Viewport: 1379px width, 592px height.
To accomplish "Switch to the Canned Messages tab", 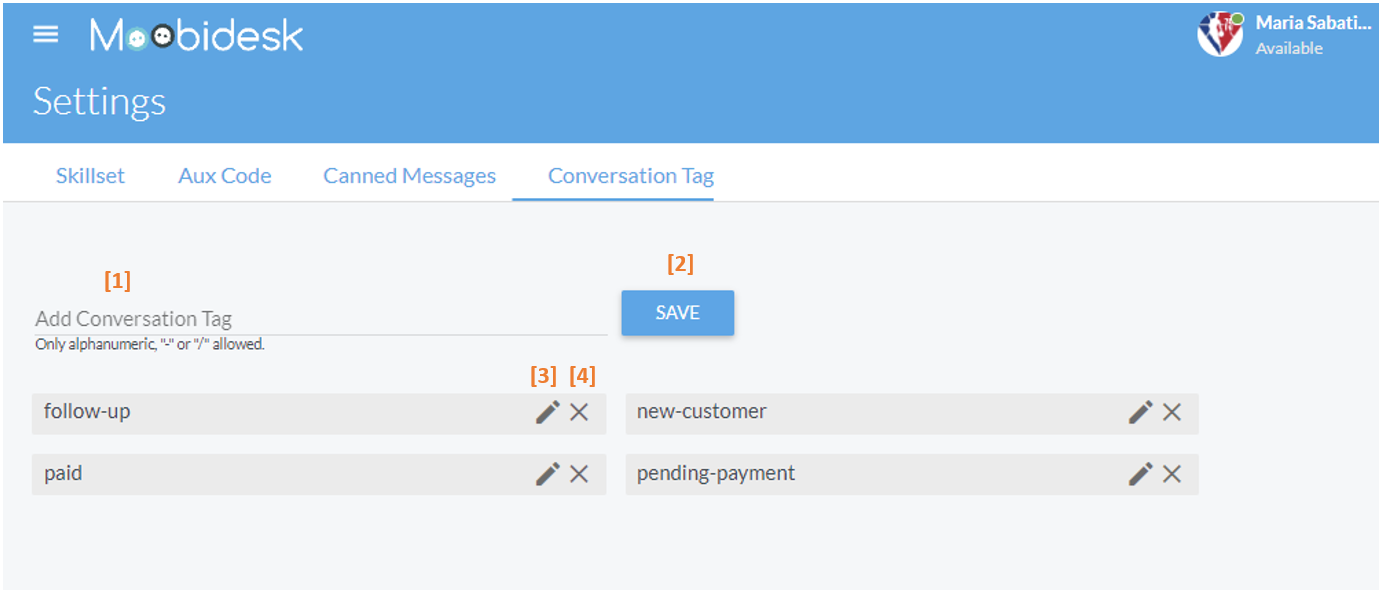I will [409, 175].
